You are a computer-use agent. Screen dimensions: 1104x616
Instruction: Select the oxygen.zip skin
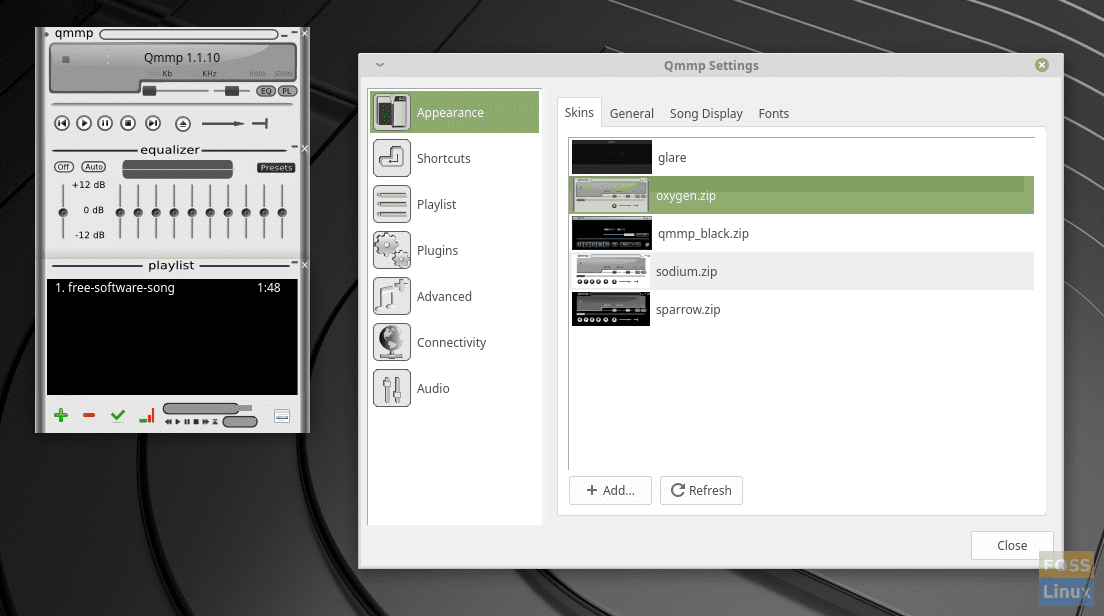[x=801, y=195]
